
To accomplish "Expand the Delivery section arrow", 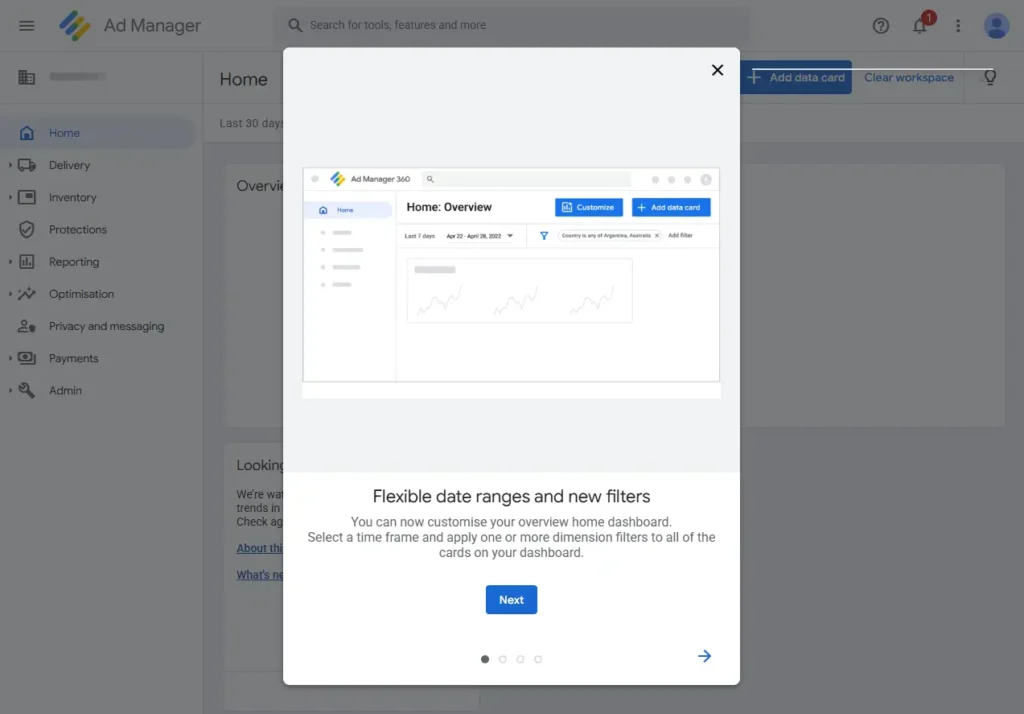I will pos(10,165).
